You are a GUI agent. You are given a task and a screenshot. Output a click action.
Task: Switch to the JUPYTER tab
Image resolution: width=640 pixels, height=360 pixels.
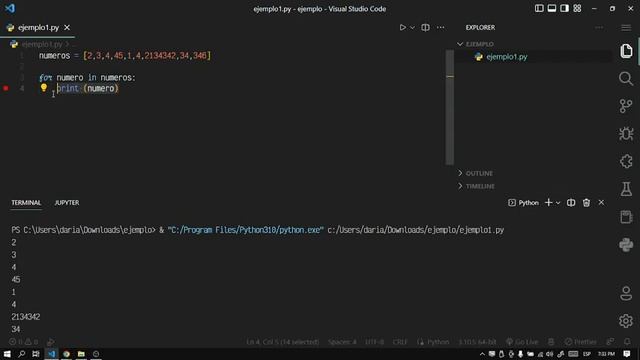pos(67,202)
